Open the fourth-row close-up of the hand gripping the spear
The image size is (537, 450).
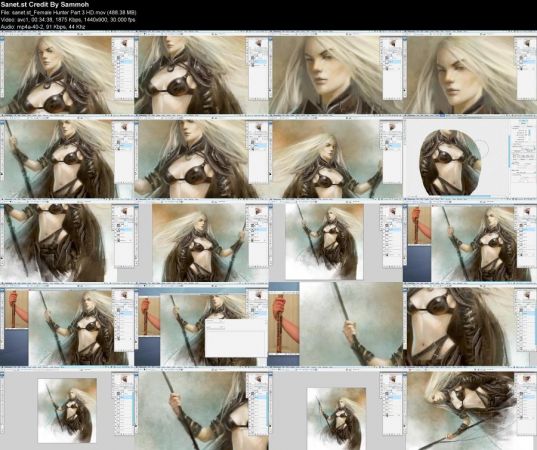(336, 325)
